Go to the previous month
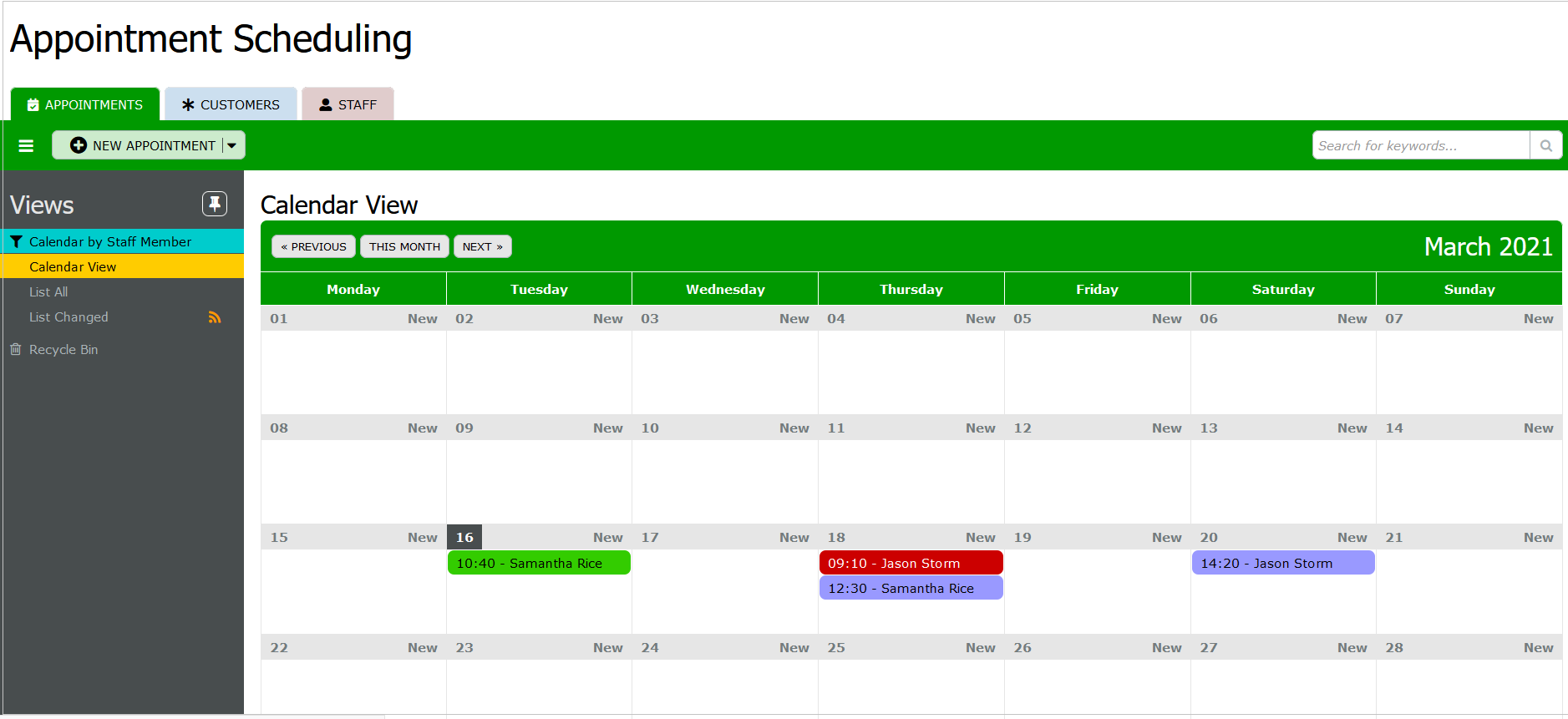1568x719 pixels. (313, 246)
